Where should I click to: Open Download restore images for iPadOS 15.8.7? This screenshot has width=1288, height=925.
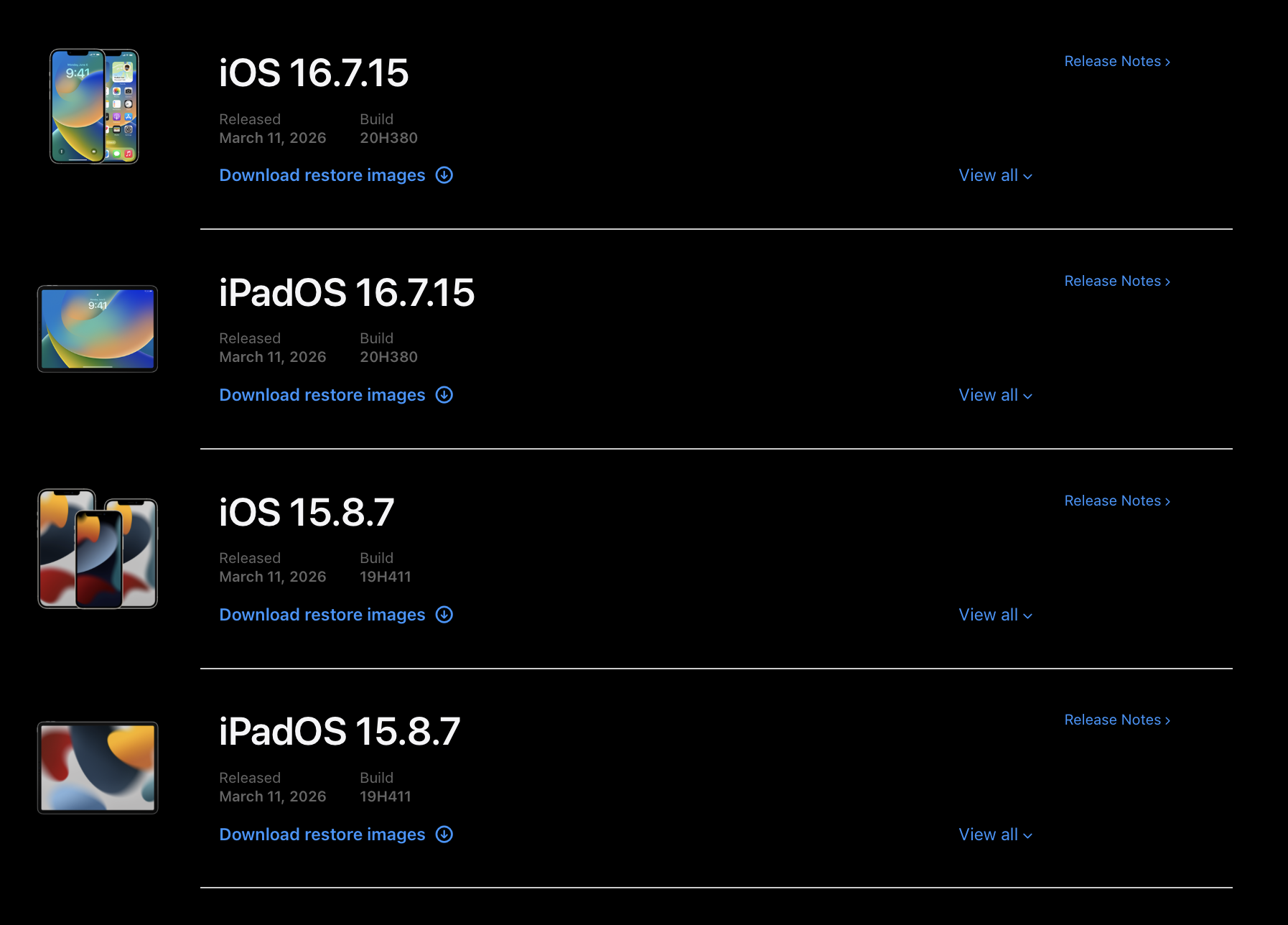[322, 835]
